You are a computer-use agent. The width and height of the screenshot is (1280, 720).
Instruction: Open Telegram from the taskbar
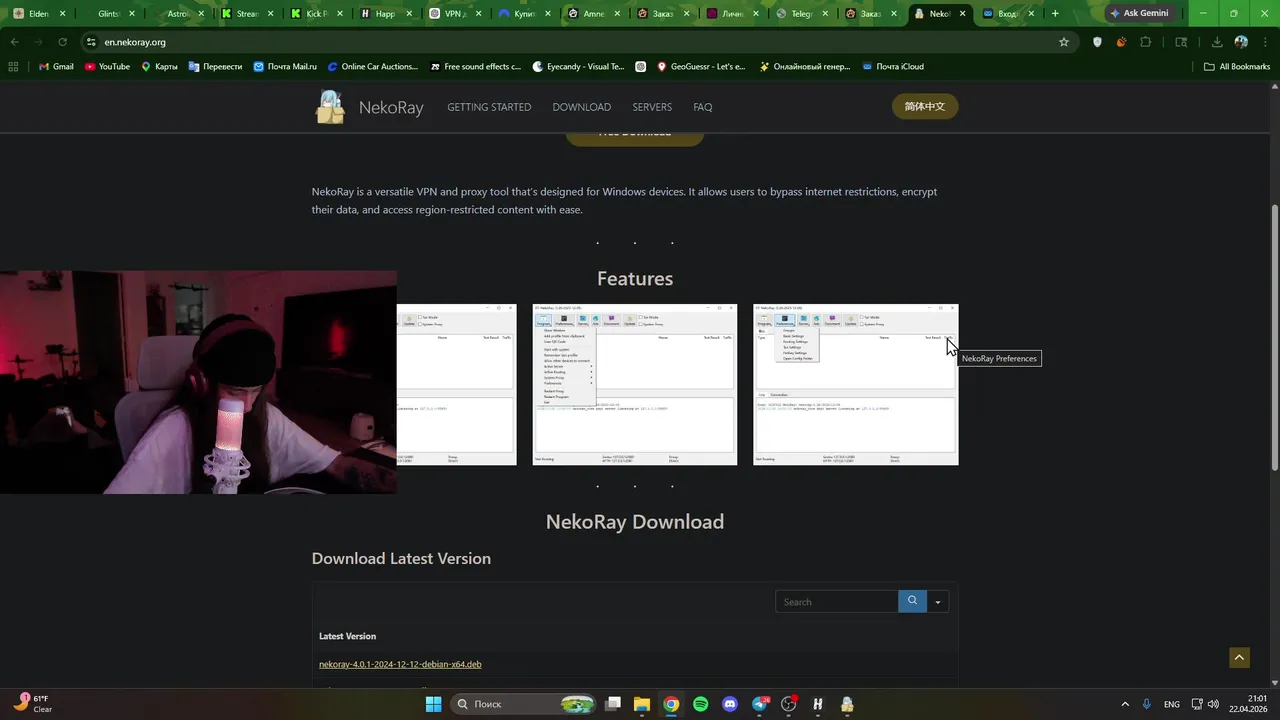(x=760, y=704)
